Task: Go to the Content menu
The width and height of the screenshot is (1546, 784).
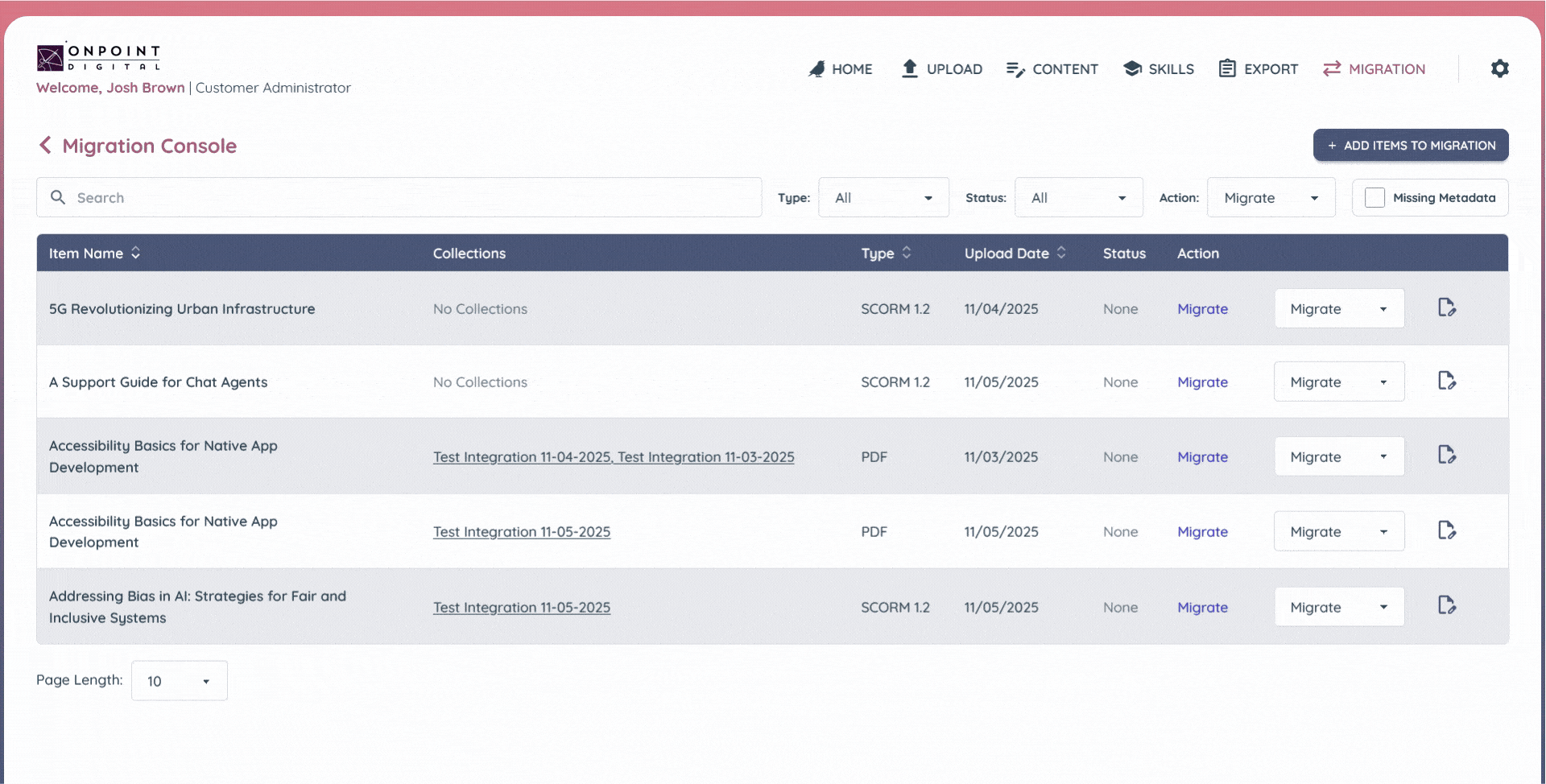Action: pos(1052,69)
